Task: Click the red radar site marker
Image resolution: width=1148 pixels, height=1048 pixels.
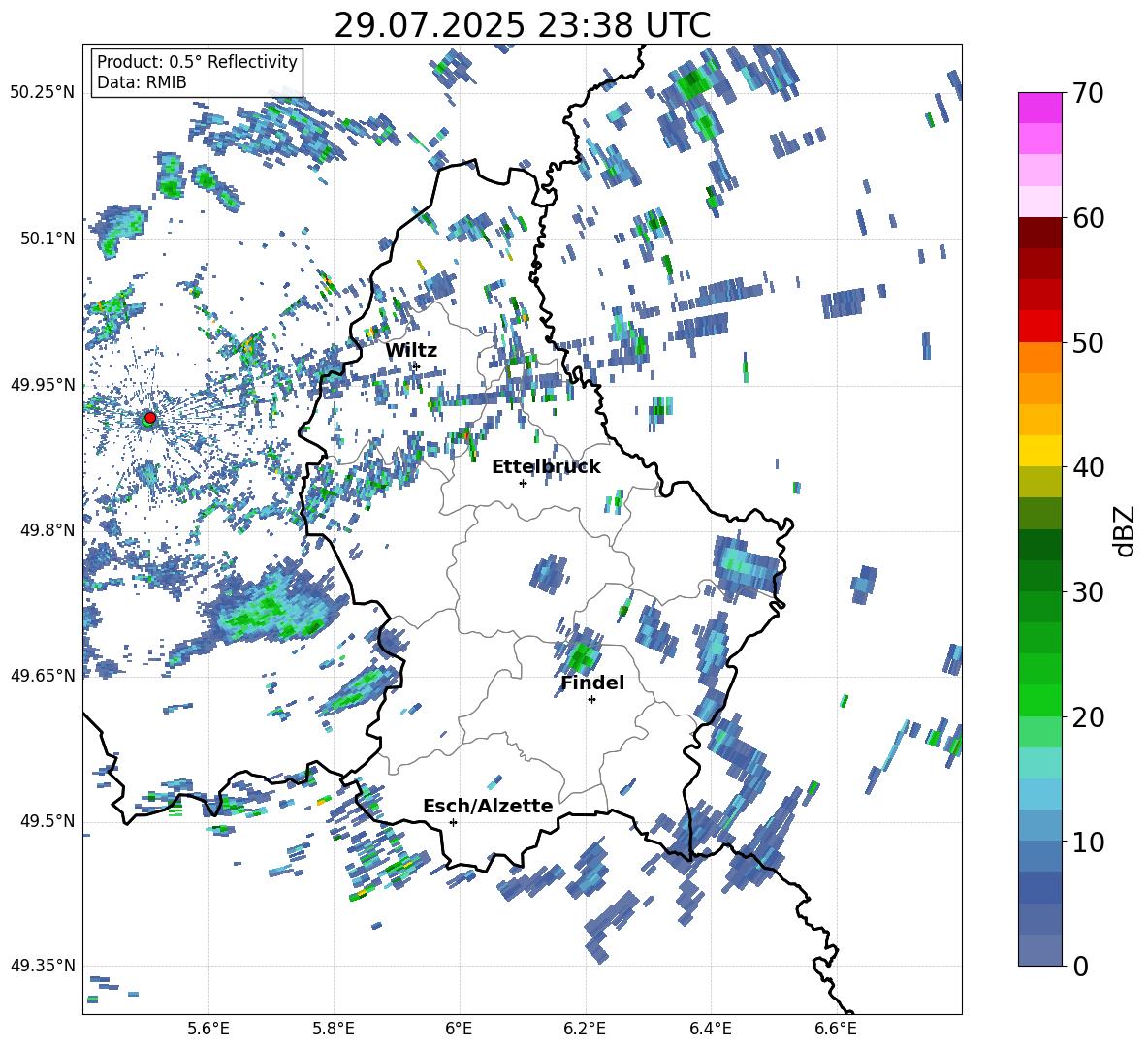Action: click(x=150, y=417)
